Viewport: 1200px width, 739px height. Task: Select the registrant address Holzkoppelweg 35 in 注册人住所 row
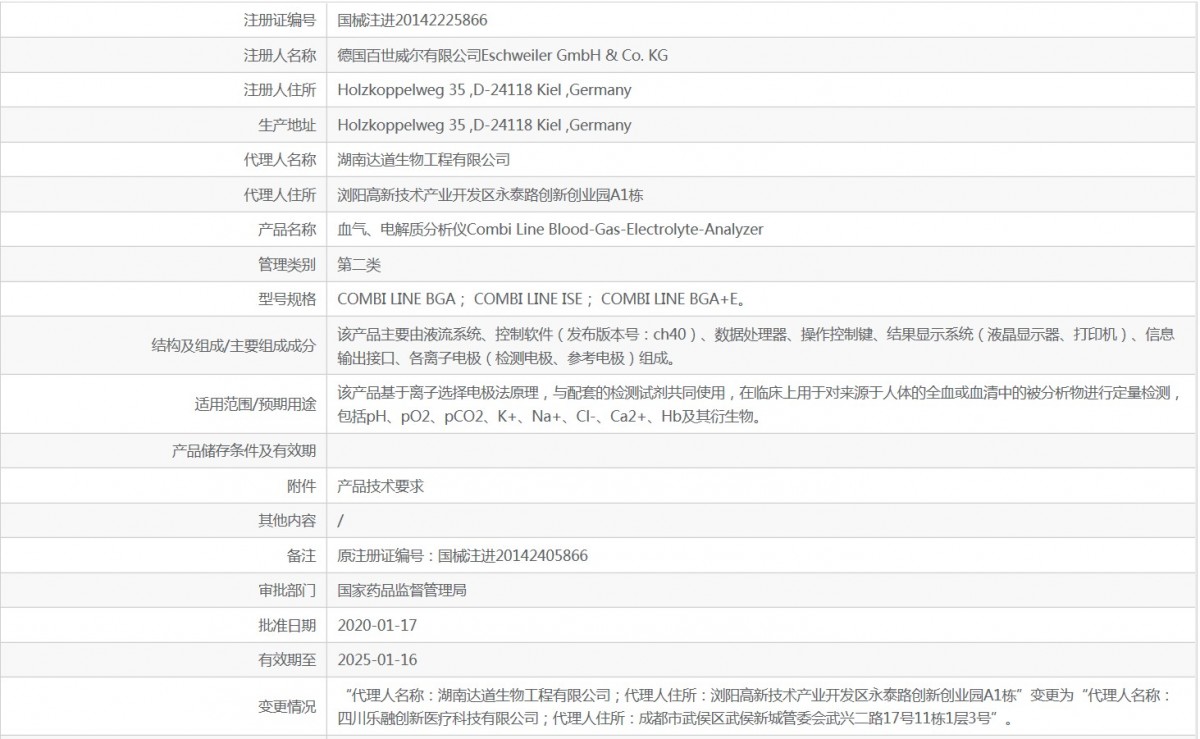(x=484, y=90)
